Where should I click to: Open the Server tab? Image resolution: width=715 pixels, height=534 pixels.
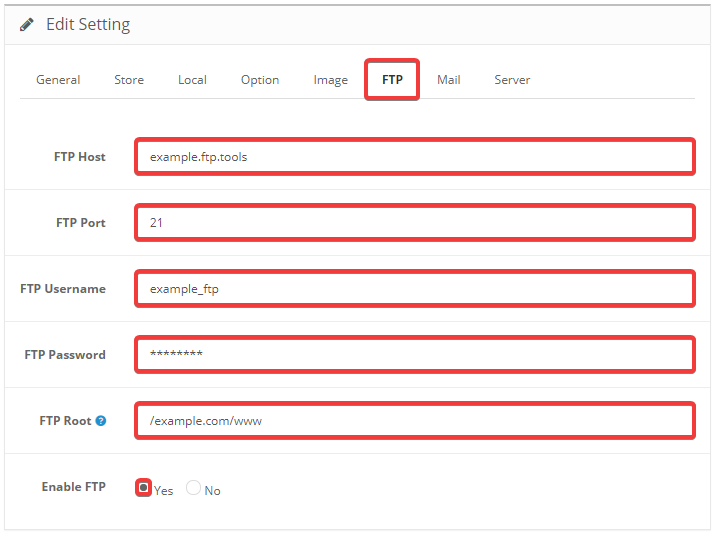(512, 80)
